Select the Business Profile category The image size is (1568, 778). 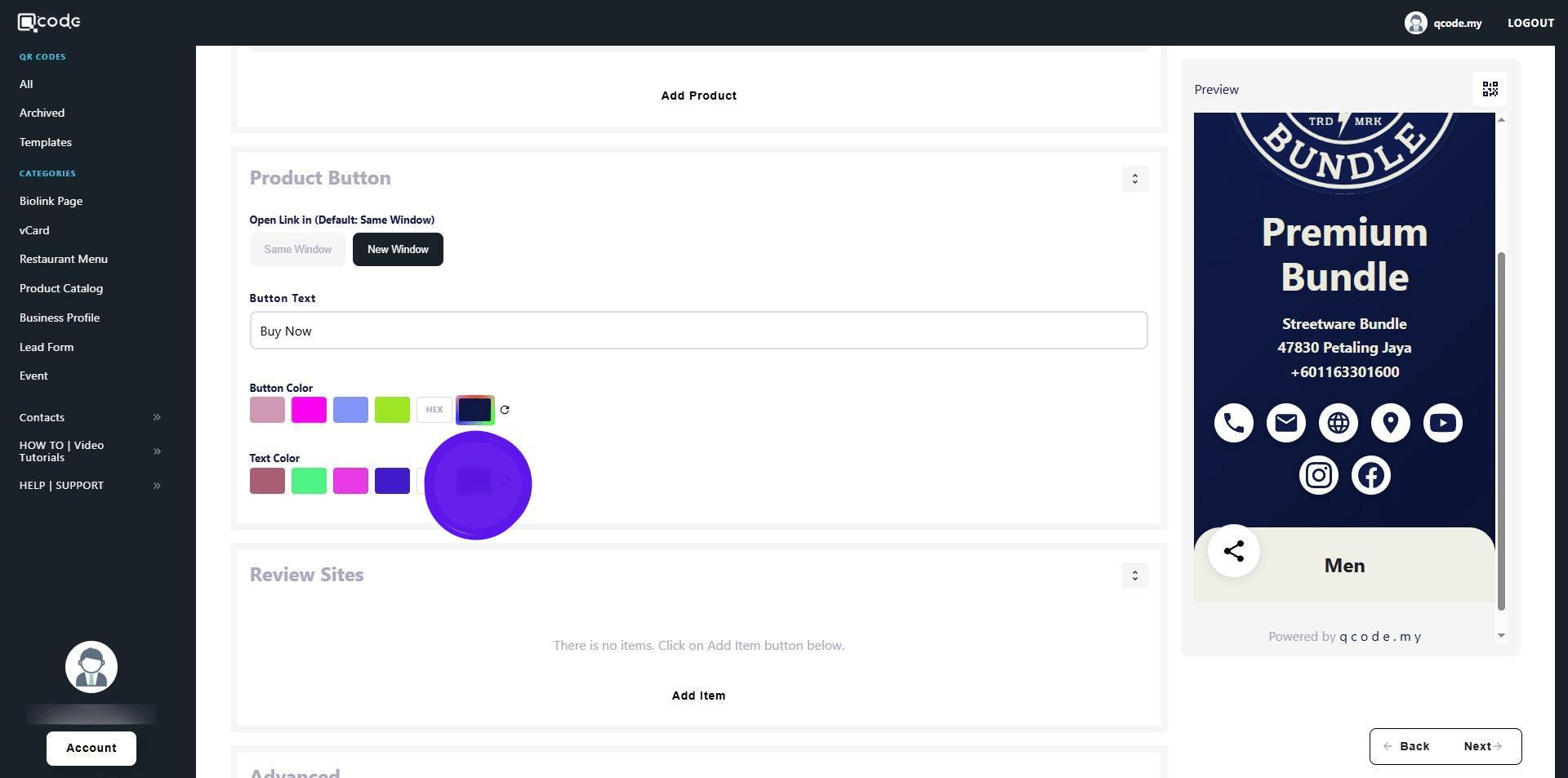pyautogui.click(x=60, y=318)
